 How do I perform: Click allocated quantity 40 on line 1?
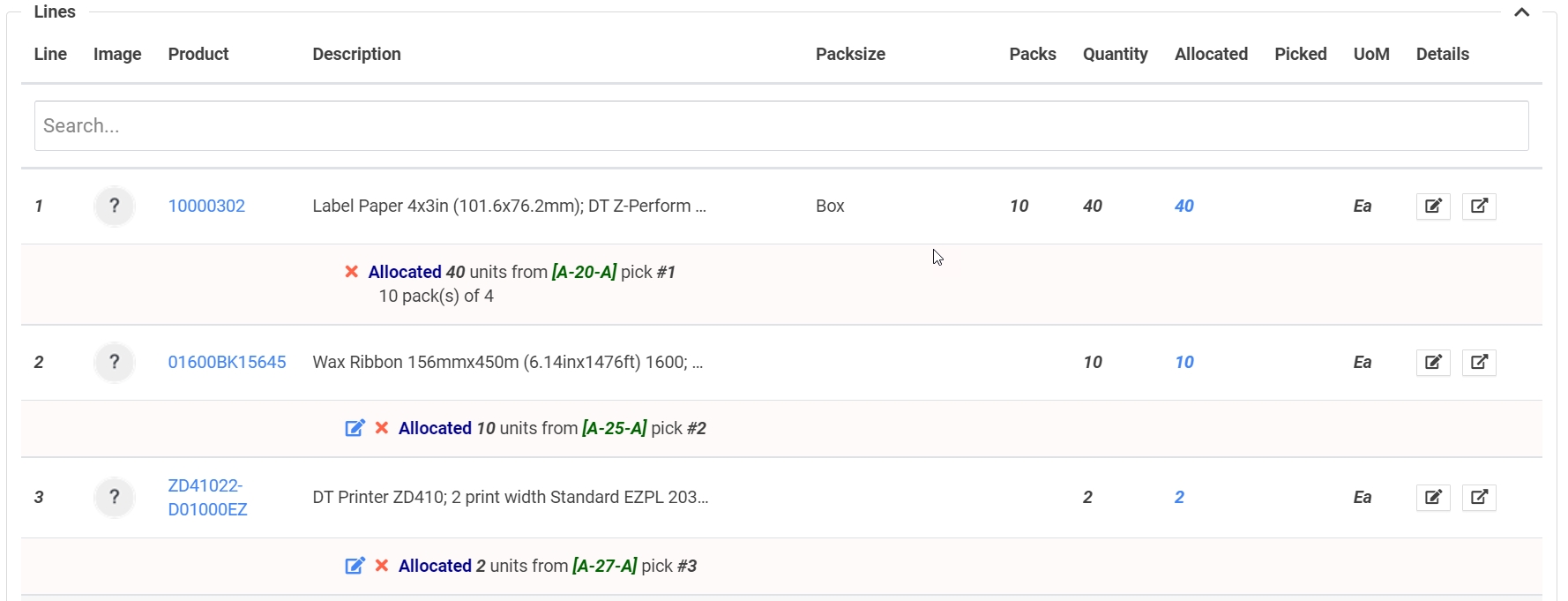pos(1183,207)
